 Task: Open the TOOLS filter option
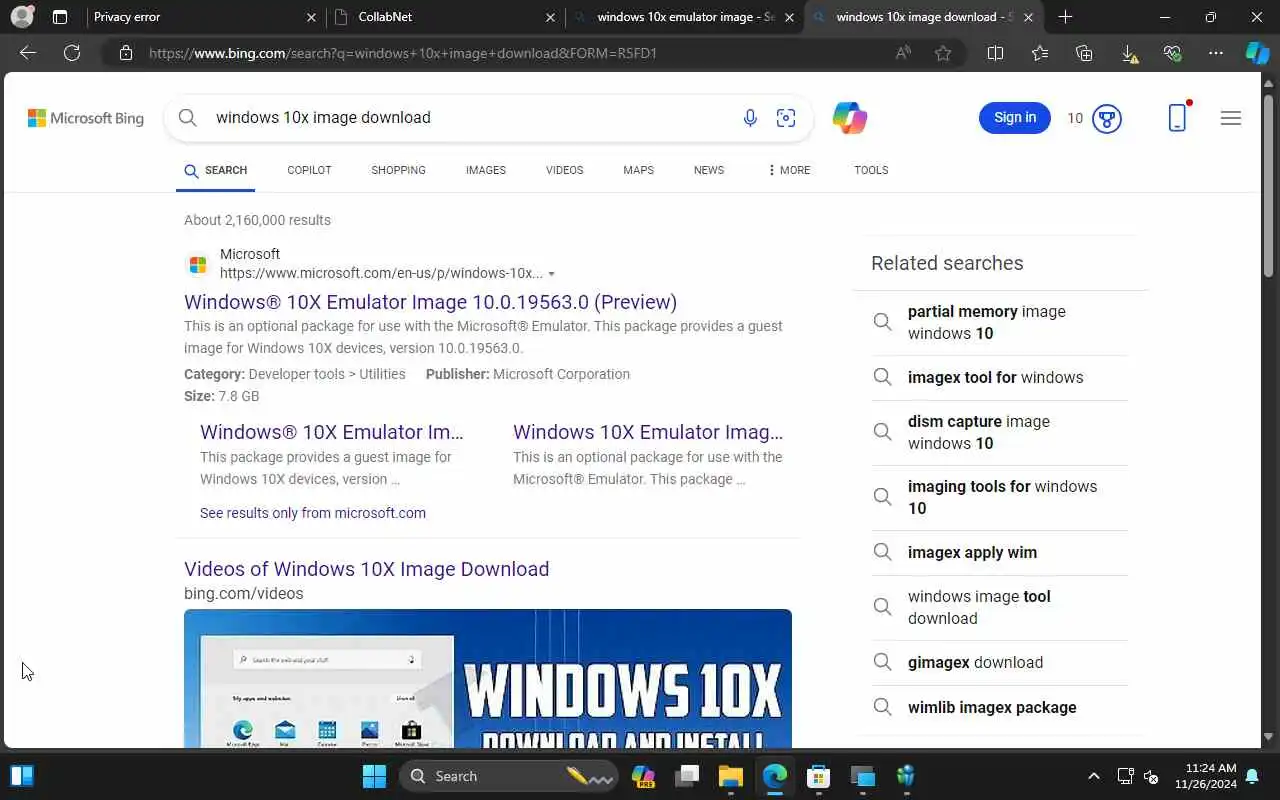(x=871, y=170)
